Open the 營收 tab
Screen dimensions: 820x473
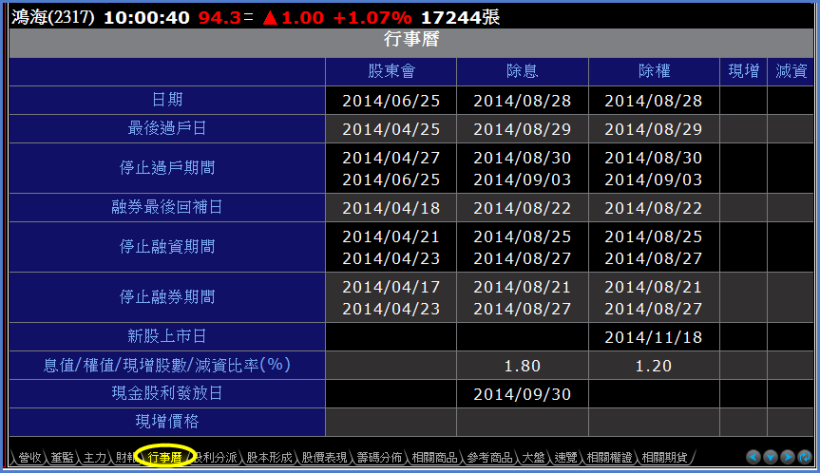point(30,457)
